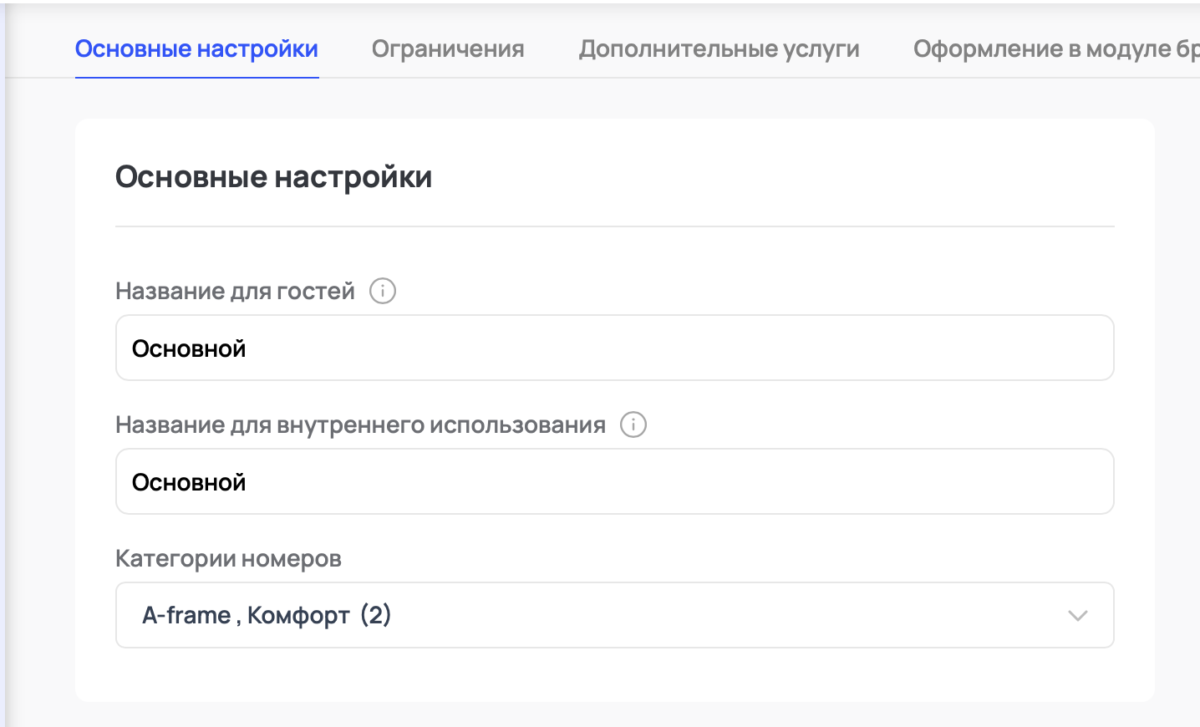
Task: Click the active Основные настройки tab
Action: tap(196, 47)
